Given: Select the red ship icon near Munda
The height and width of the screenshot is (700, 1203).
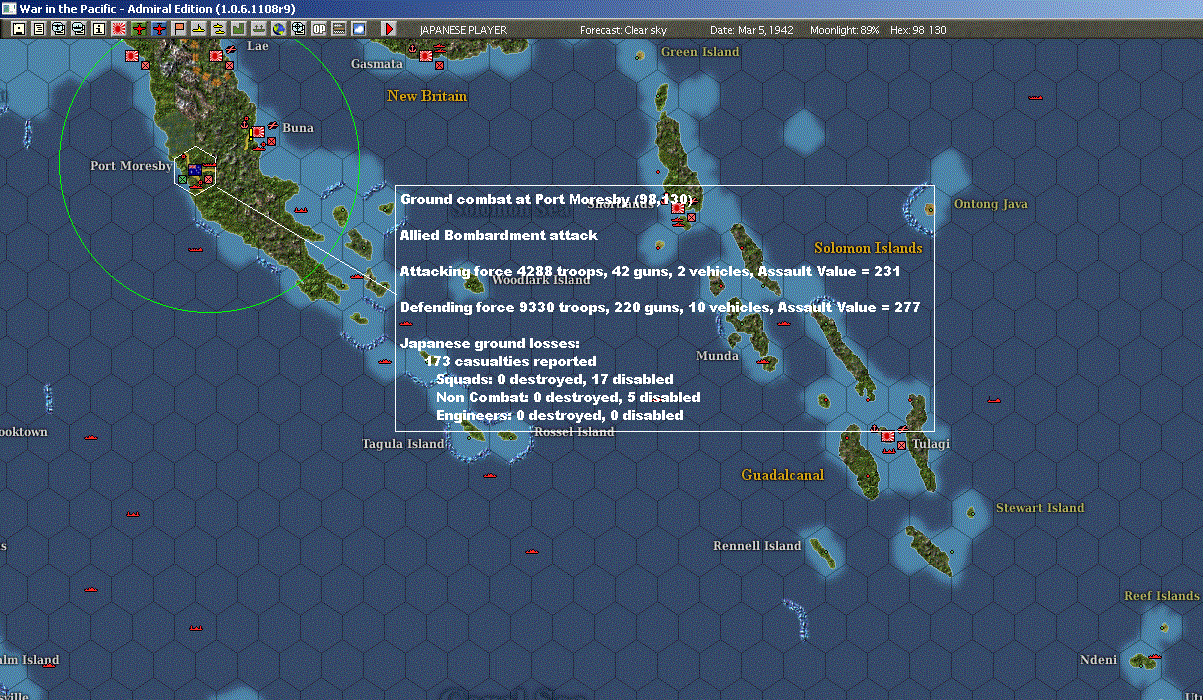Looking at the screenshot, I should point(764,360).
